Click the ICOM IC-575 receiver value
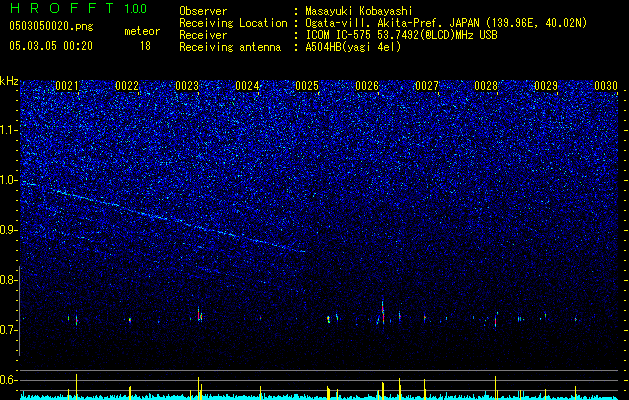This screenshot has width=629, height=400. [401, 35]
